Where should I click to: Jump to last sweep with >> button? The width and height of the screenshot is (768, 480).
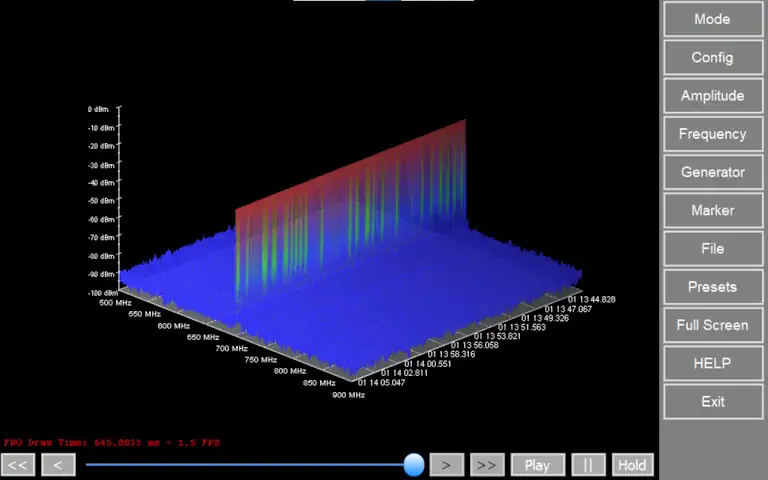[486, 465]
